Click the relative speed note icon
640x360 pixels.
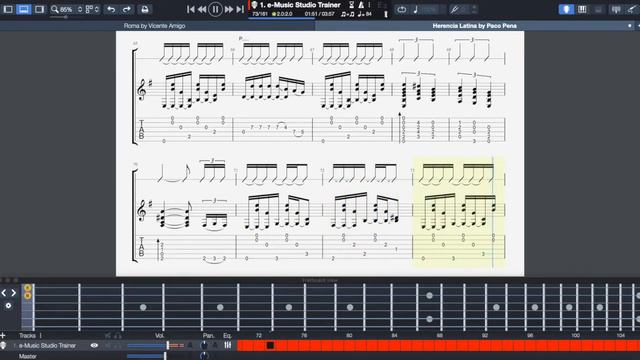click(416, 9)
